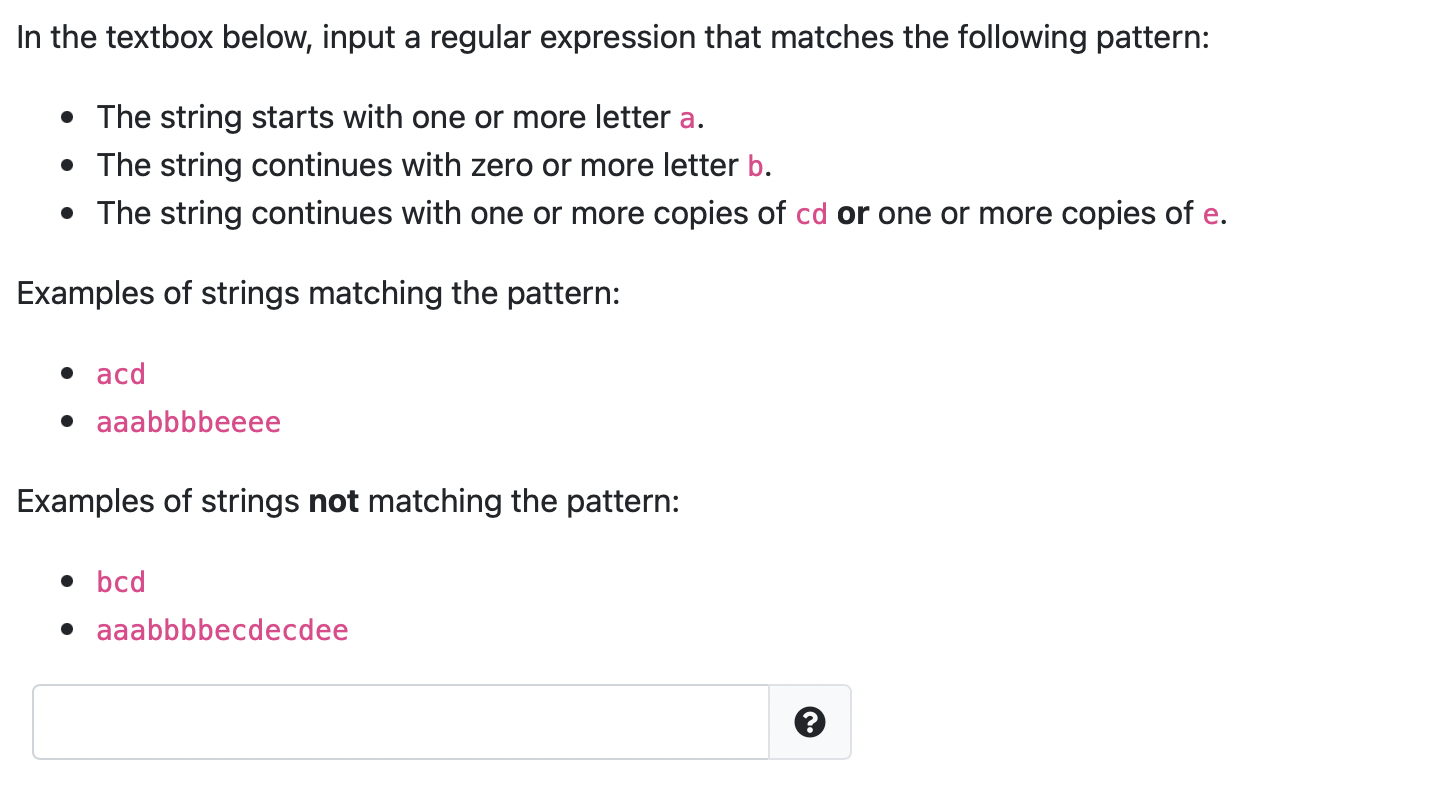Click the bold word "not"
The height and width of the screenshot is (806, 1456).
334,501
